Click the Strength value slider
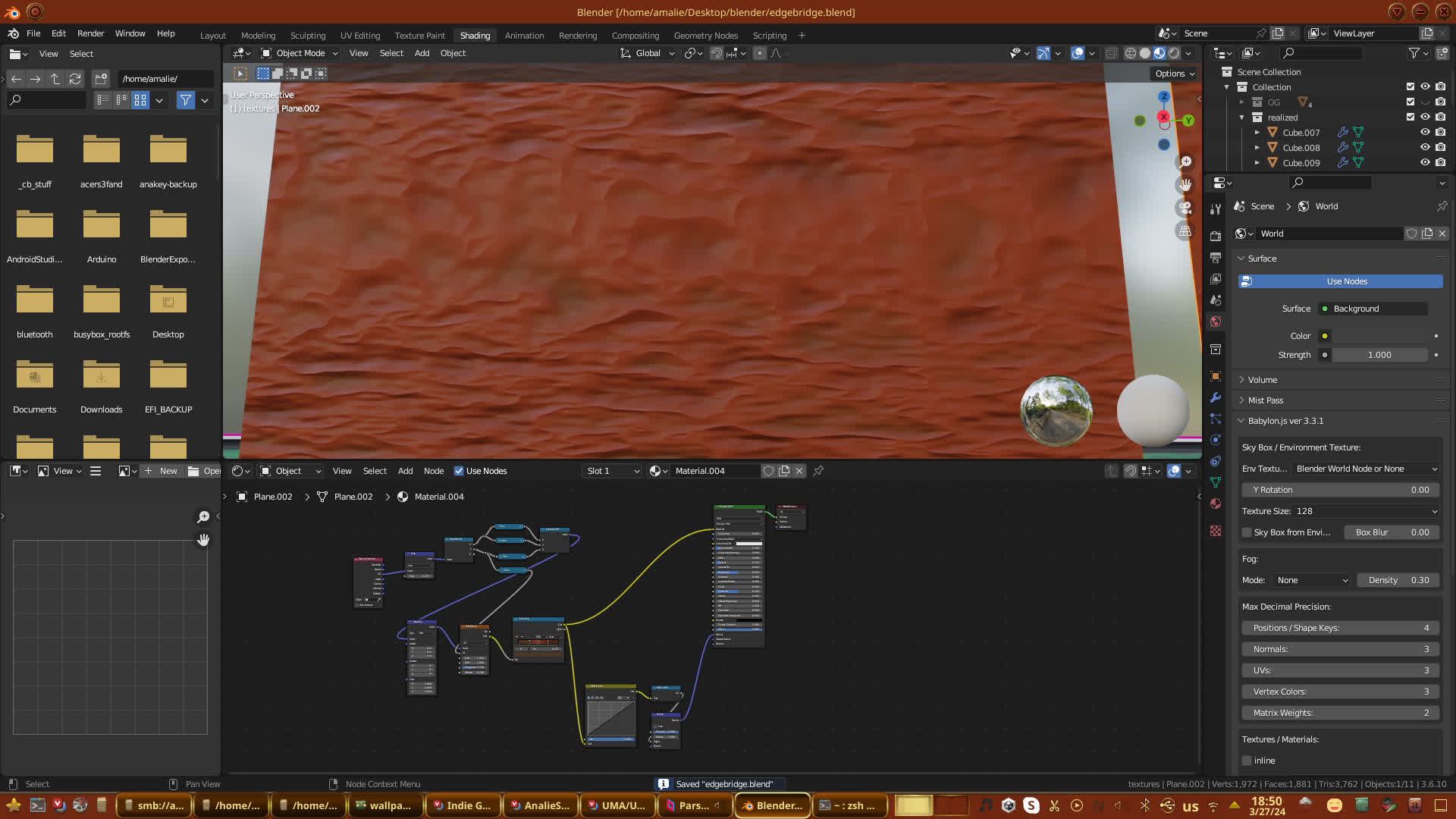 1379,355
